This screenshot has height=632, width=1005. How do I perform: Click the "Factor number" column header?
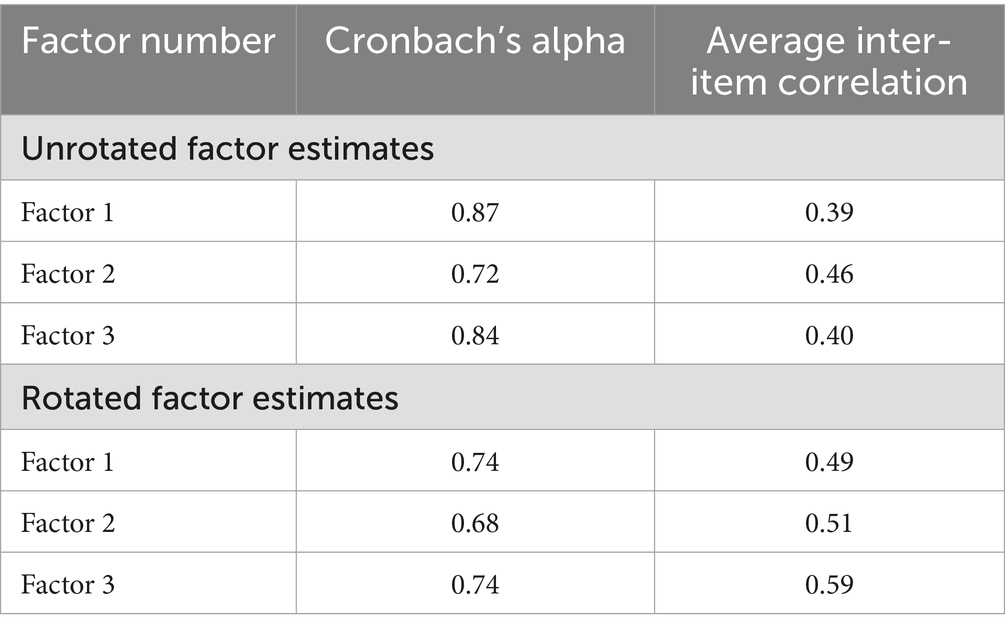click(148, 42)
